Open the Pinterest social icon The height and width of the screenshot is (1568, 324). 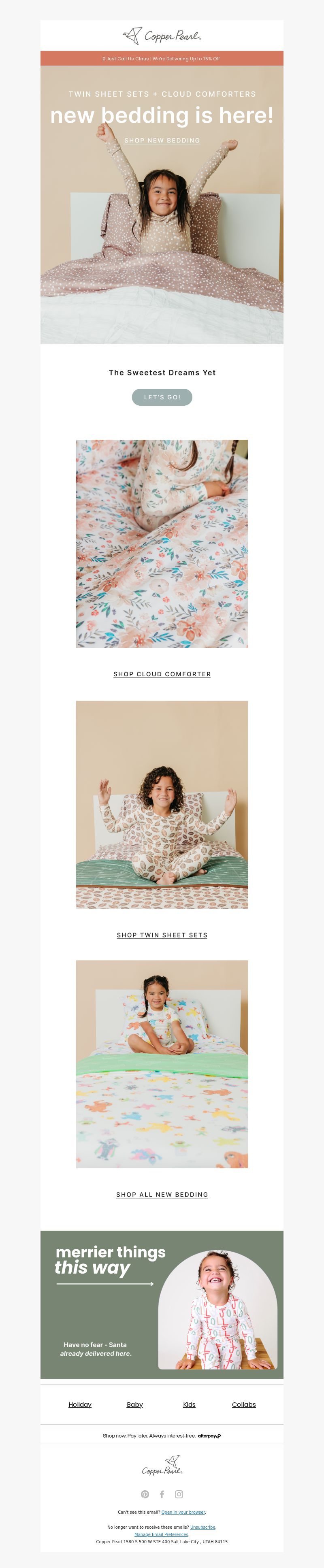[145, 1494]
